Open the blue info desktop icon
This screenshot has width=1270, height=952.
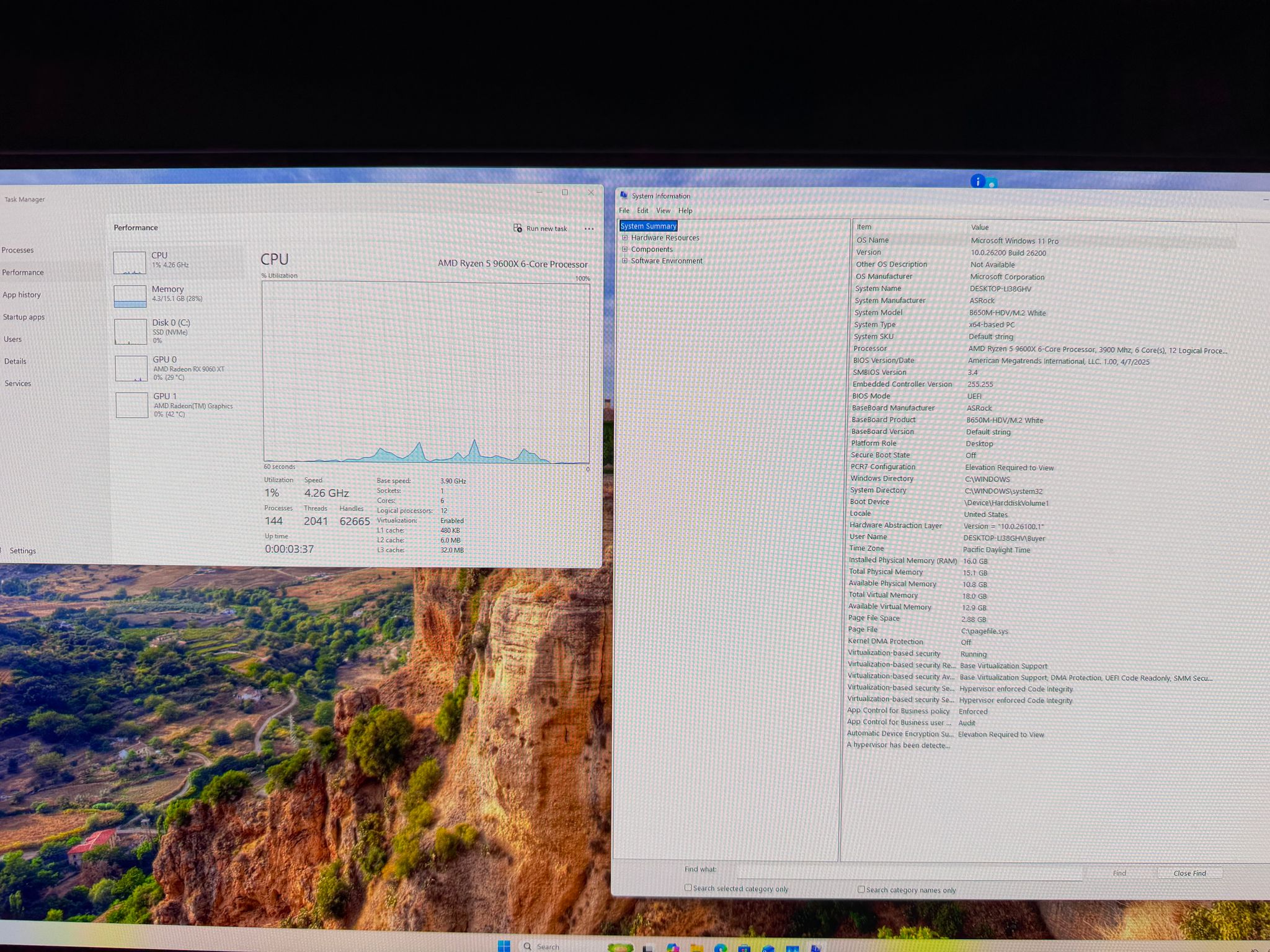point(978,181)
